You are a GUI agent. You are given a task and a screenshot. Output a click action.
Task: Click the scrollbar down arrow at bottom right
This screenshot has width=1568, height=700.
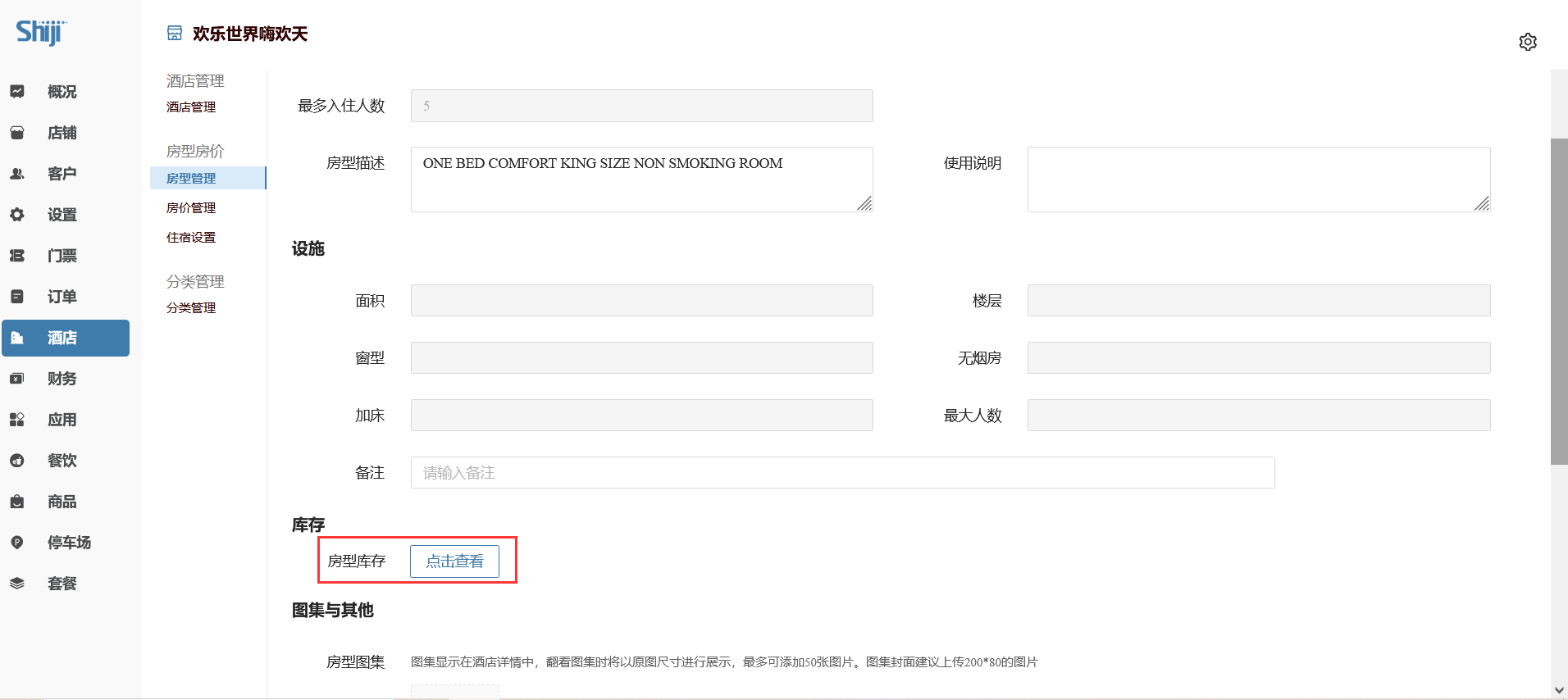pos(1558,690)
